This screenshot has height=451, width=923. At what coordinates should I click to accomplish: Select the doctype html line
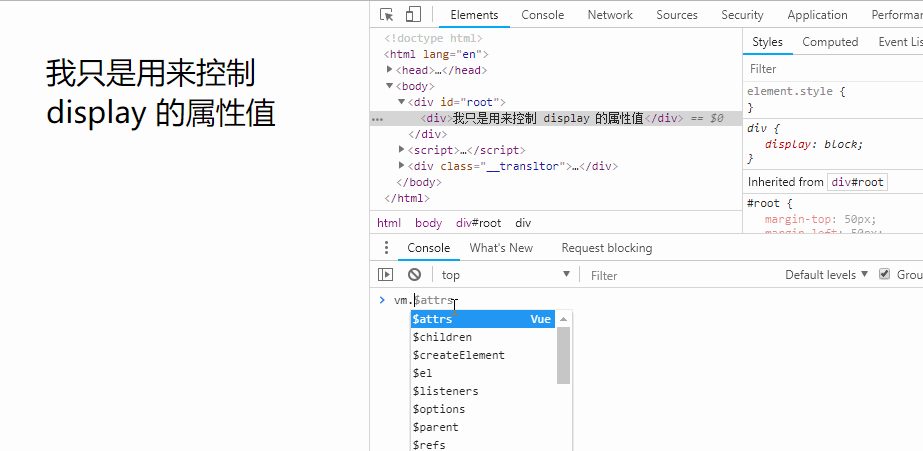(433, 38)
